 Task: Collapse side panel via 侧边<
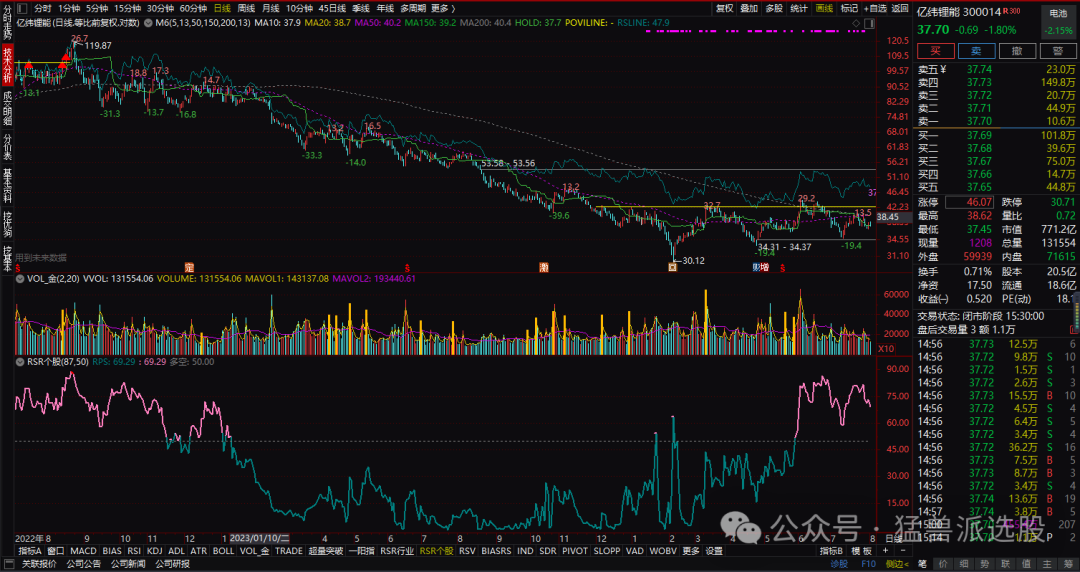[897, 564]
